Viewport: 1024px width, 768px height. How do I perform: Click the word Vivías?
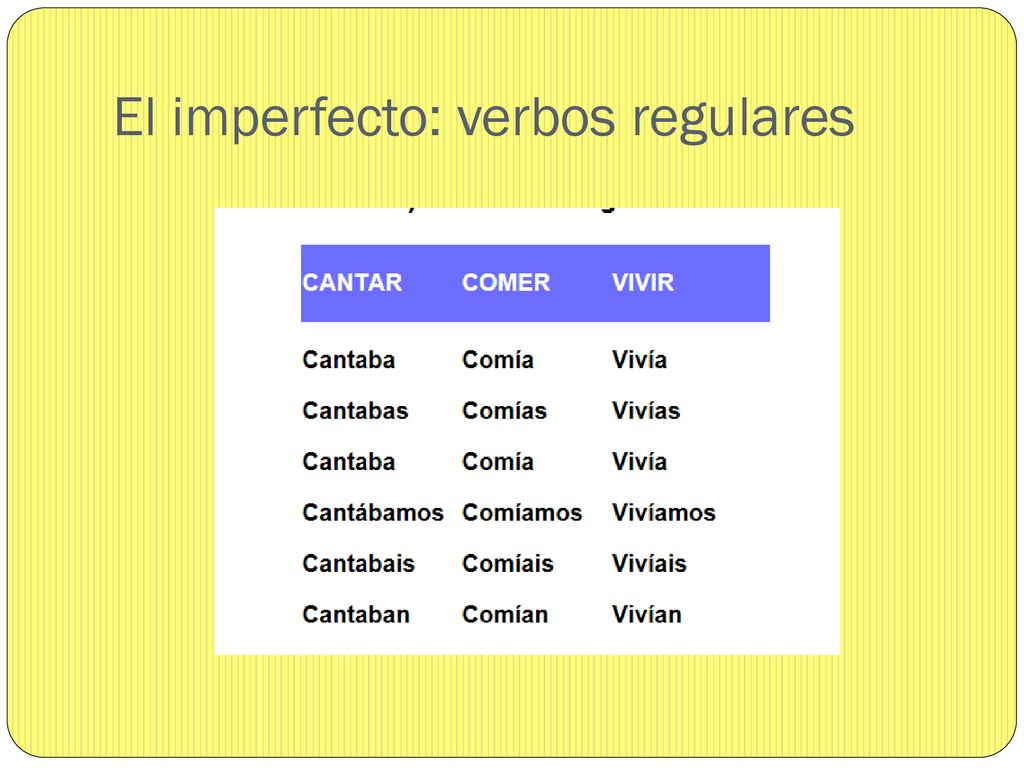coord(646,411)
